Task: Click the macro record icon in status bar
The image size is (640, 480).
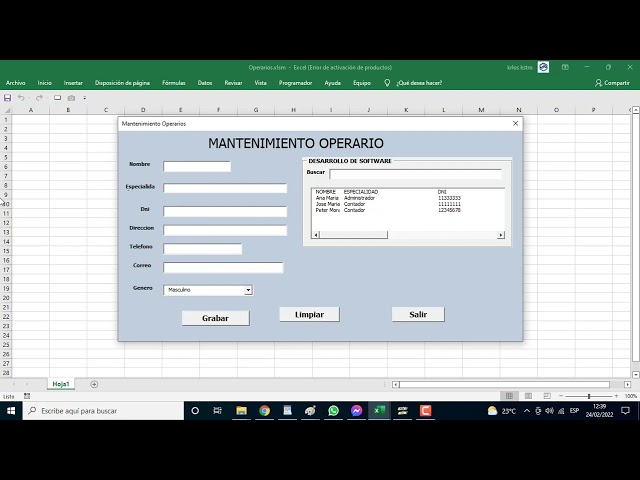Action: 27,396
